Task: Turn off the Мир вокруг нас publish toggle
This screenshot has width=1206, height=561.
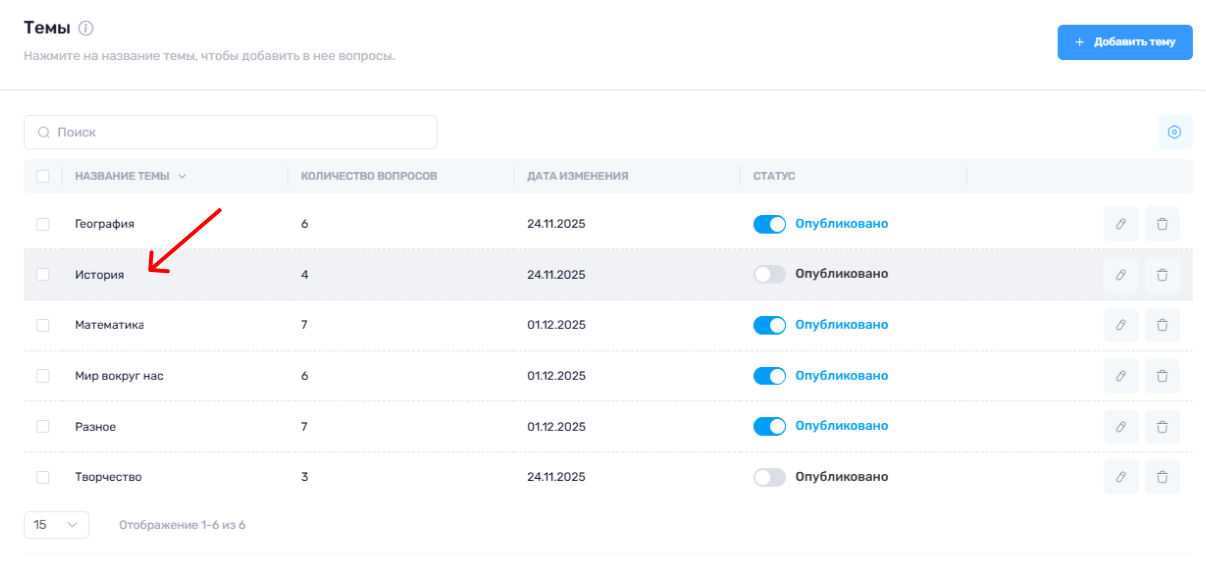Action: (770, 376)
